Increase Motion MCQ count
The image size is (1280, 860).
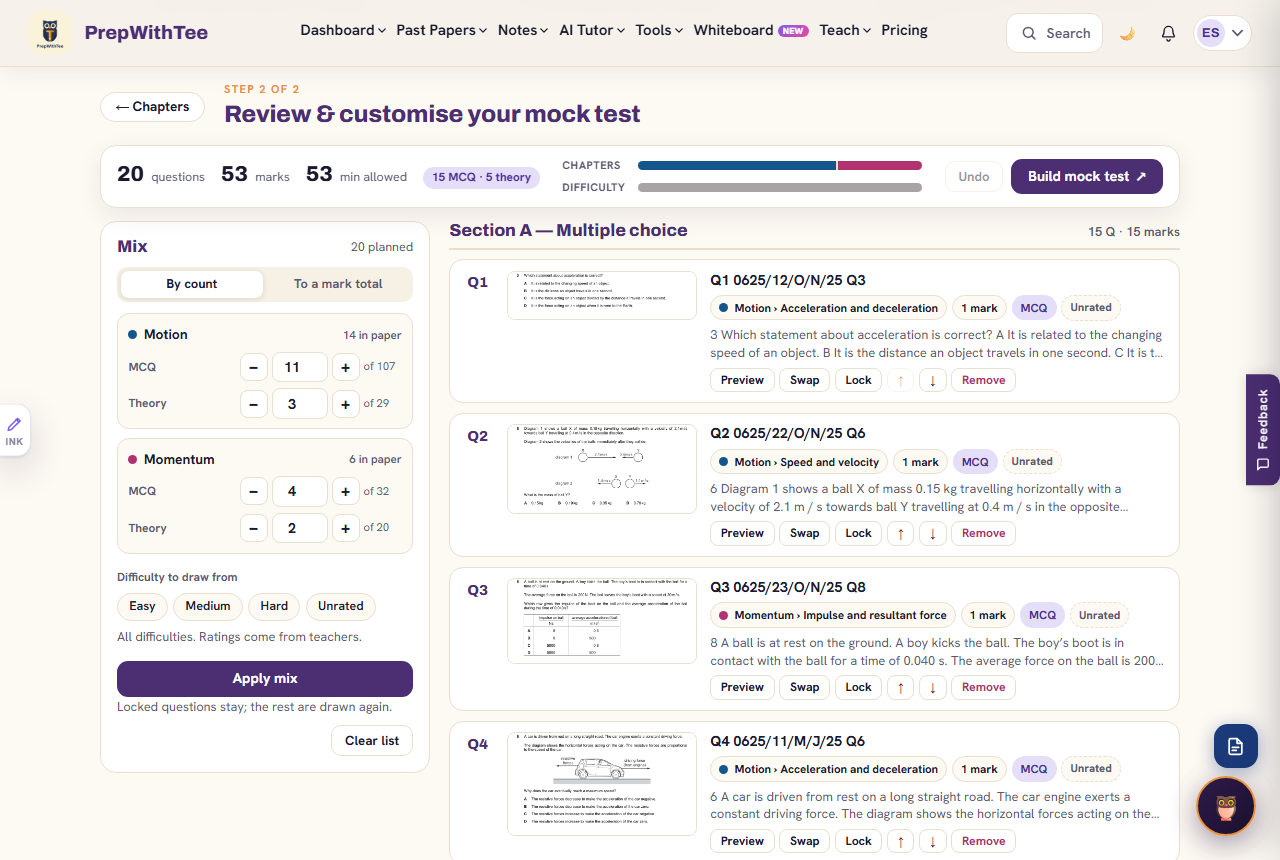pyautogui.click(x=345, y=368)
